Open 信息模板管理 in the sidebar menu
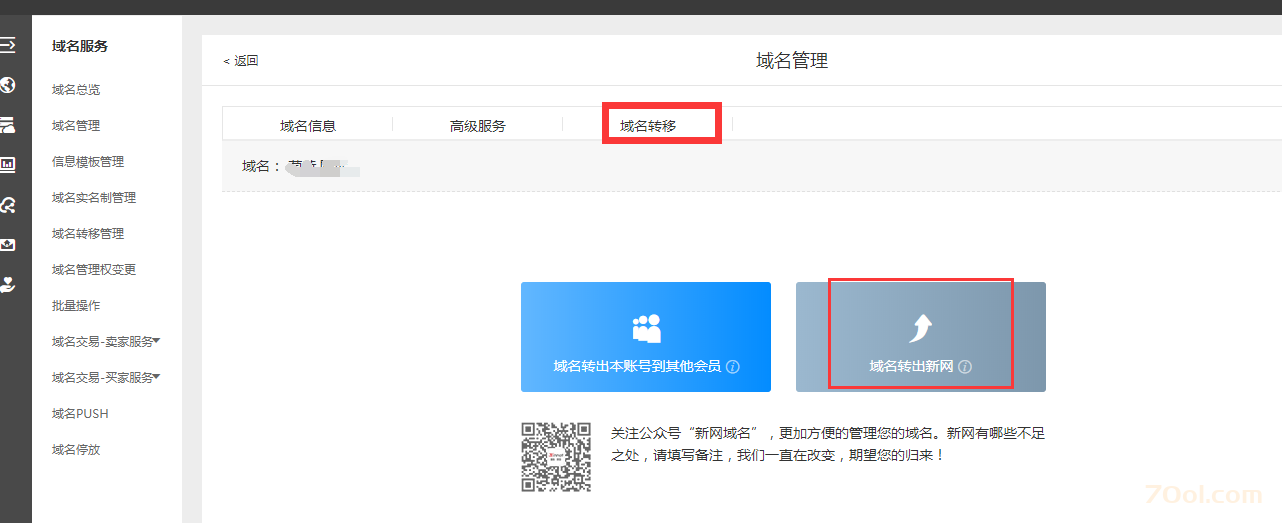Screen dimensions: 1282x523 click(x=88, y=162)
